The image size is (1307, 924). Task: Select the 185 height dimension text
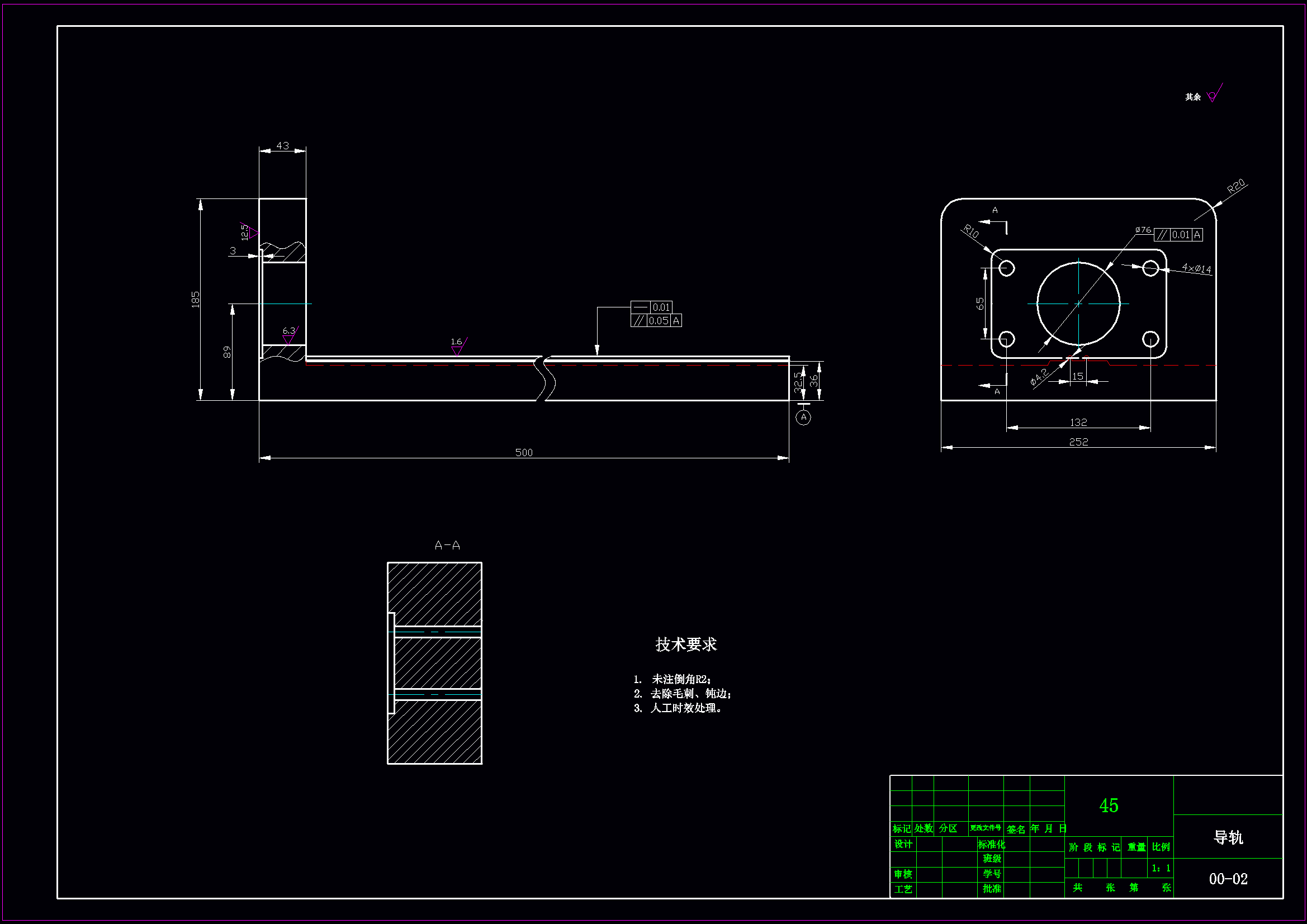tap(196, 300)
